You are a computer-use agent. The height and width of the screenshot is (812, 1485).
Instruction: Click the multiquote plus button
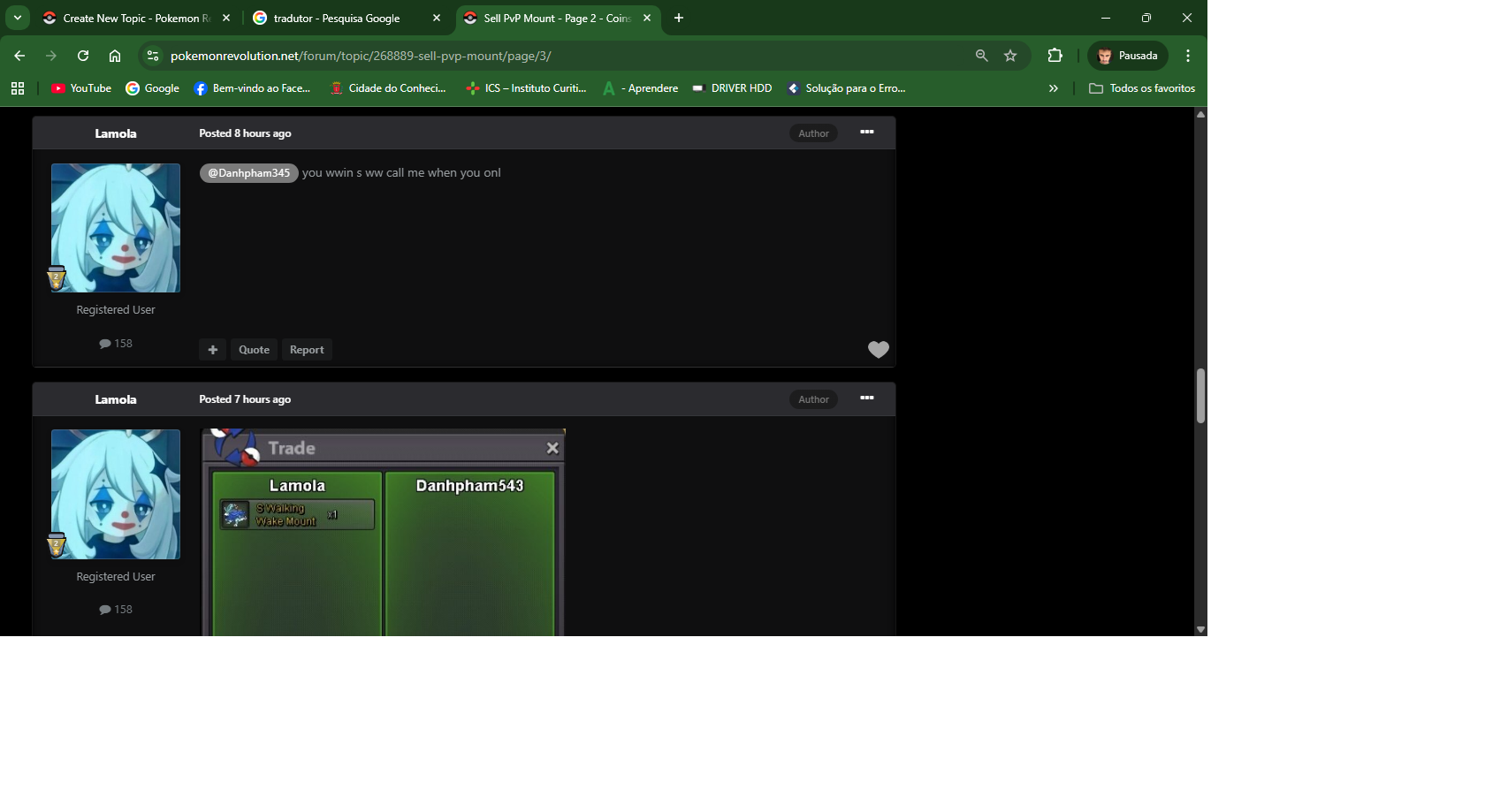212,350
